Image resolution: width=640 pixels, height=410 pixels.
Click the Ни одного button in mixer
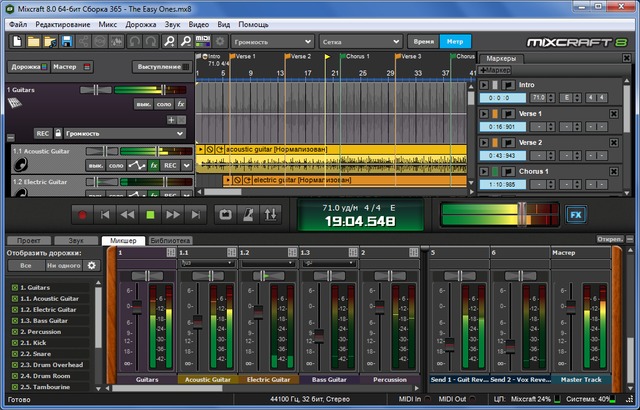coord(63,266)
